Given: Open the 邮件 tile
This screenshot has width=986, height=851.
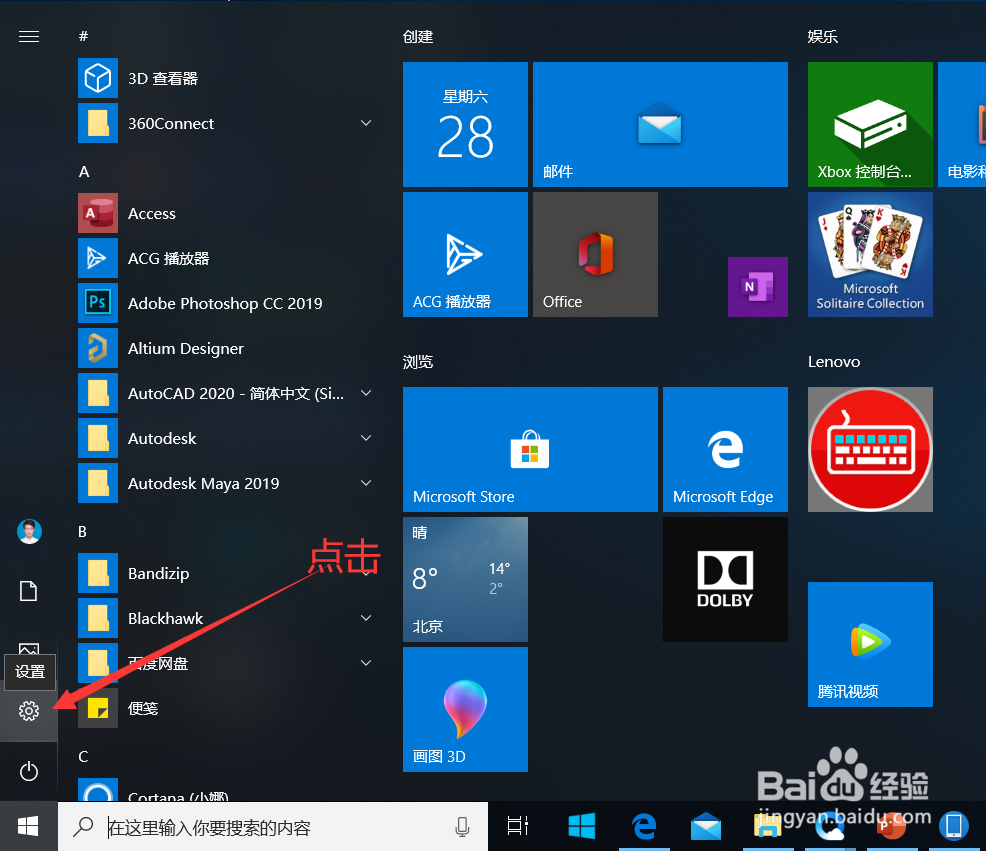Looking at the screenshot, I should point(660,124).
